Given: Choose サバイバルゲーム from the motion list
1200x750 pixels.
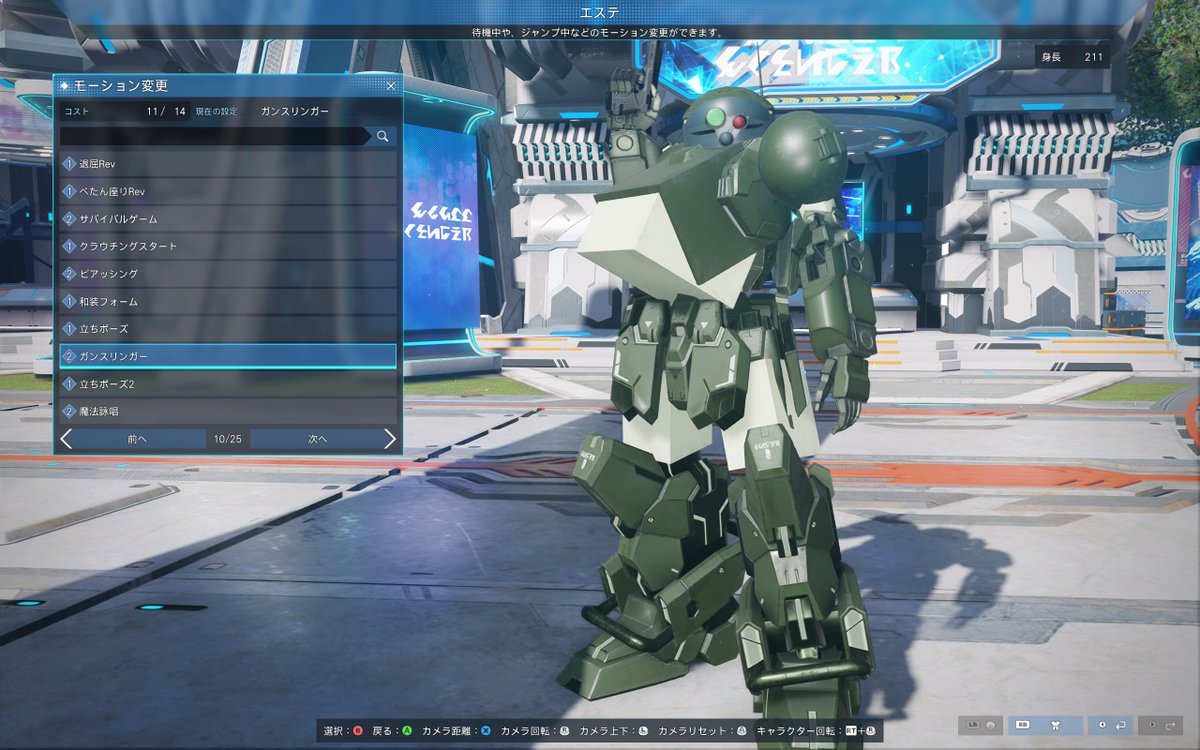Looking at the screenshot, I should (x=228, y=218).
